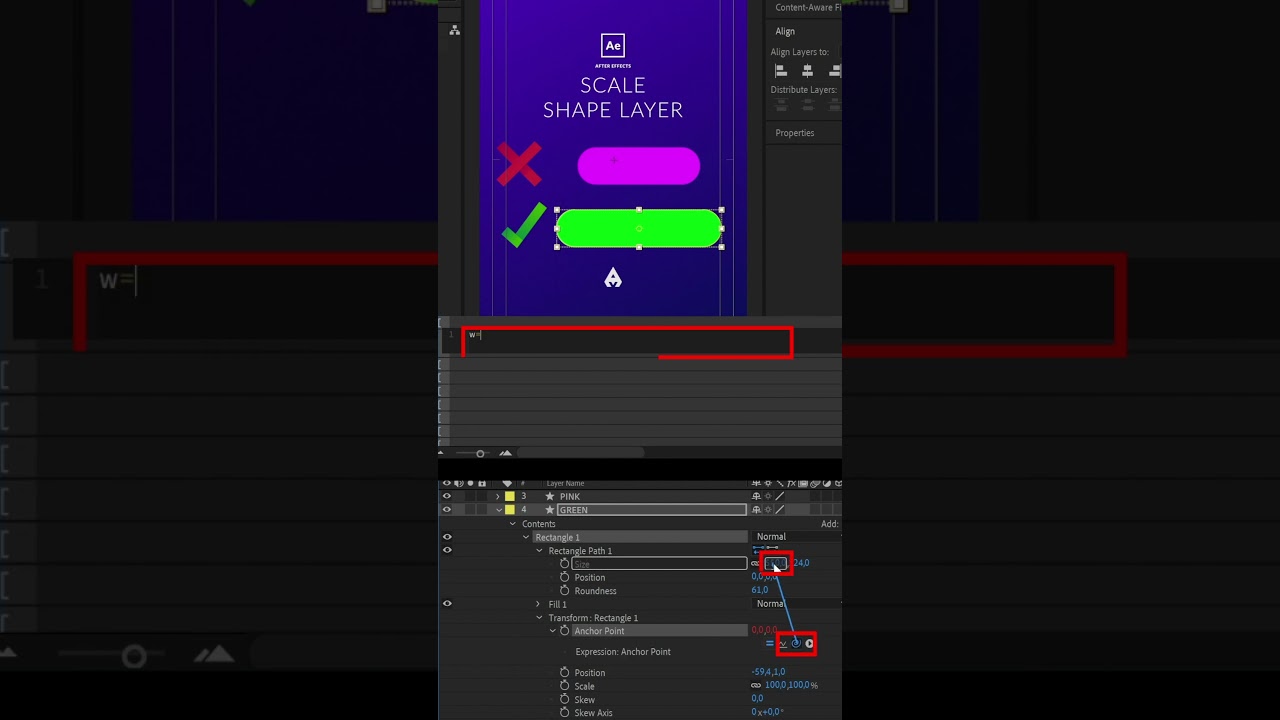This screenshot has width=1280, height=720.
Task: Open the Fill 1 Normal blend dropdown
Action: [797, 604]
